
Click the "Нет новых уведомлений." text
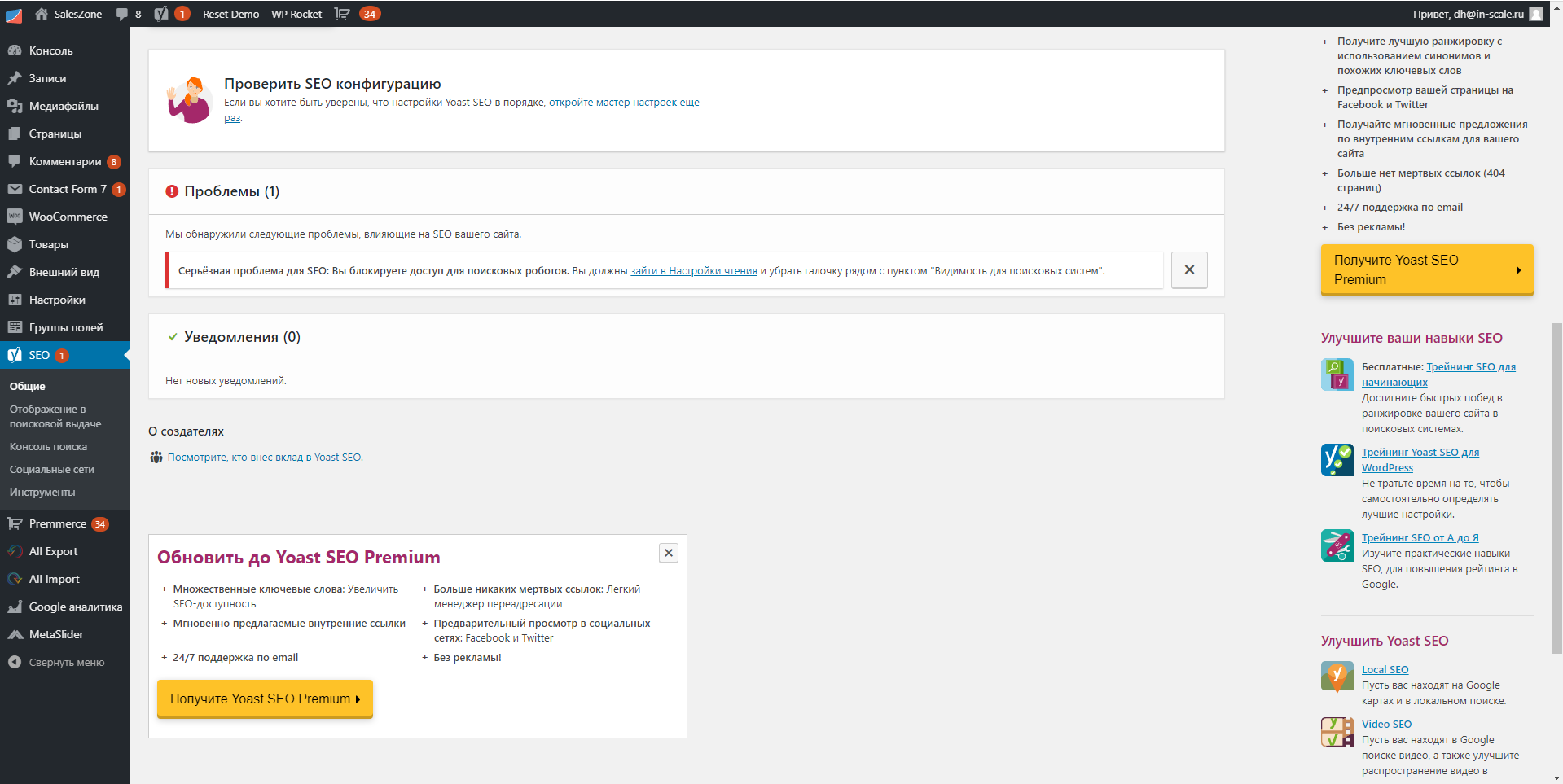pyautogui.click(x=226, y=380)
